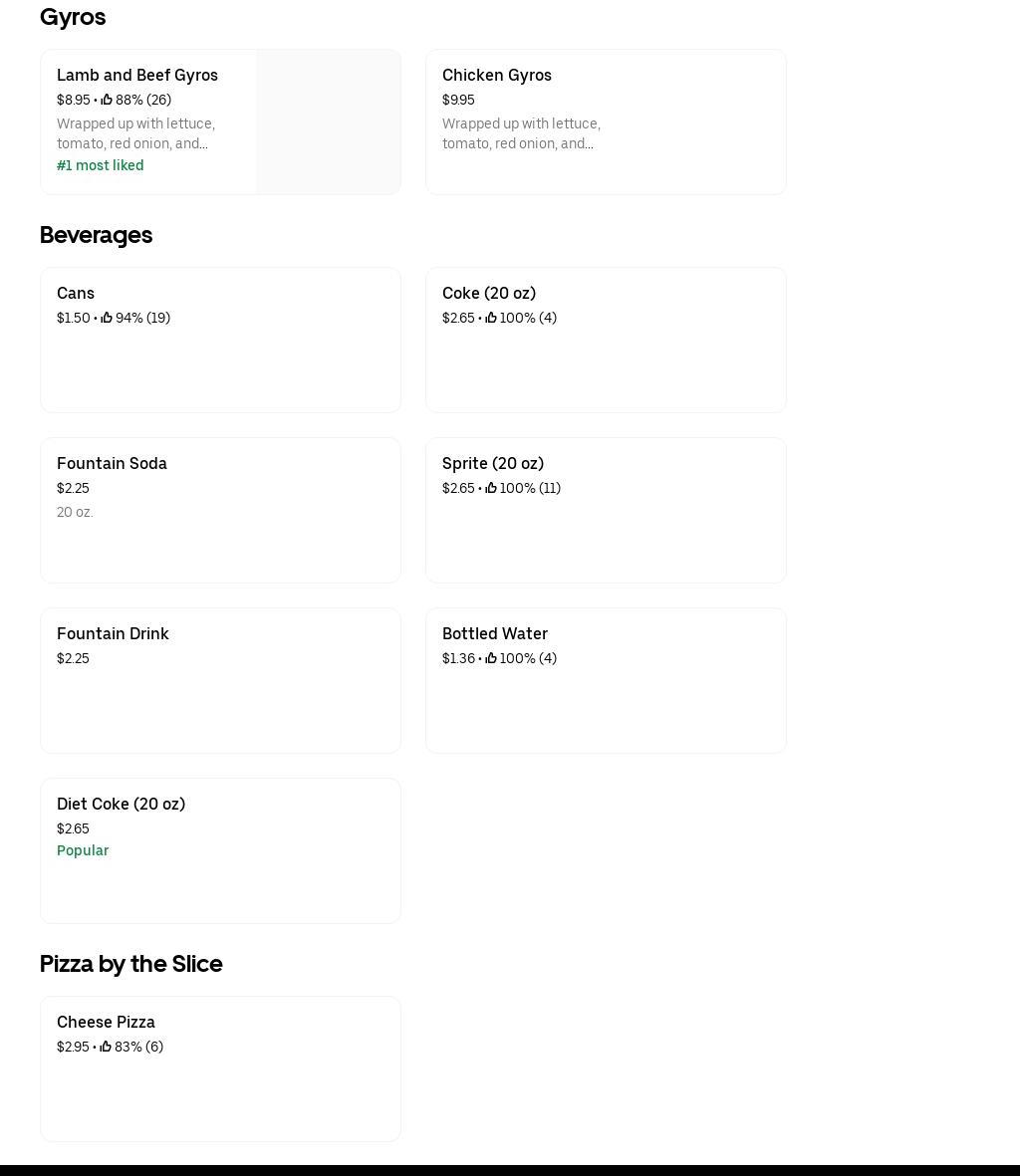This screenshot has height=1176, width=1020.
Task: Click the Lamb and Beef Gyros image placeholder
Action: coord(328,121)
